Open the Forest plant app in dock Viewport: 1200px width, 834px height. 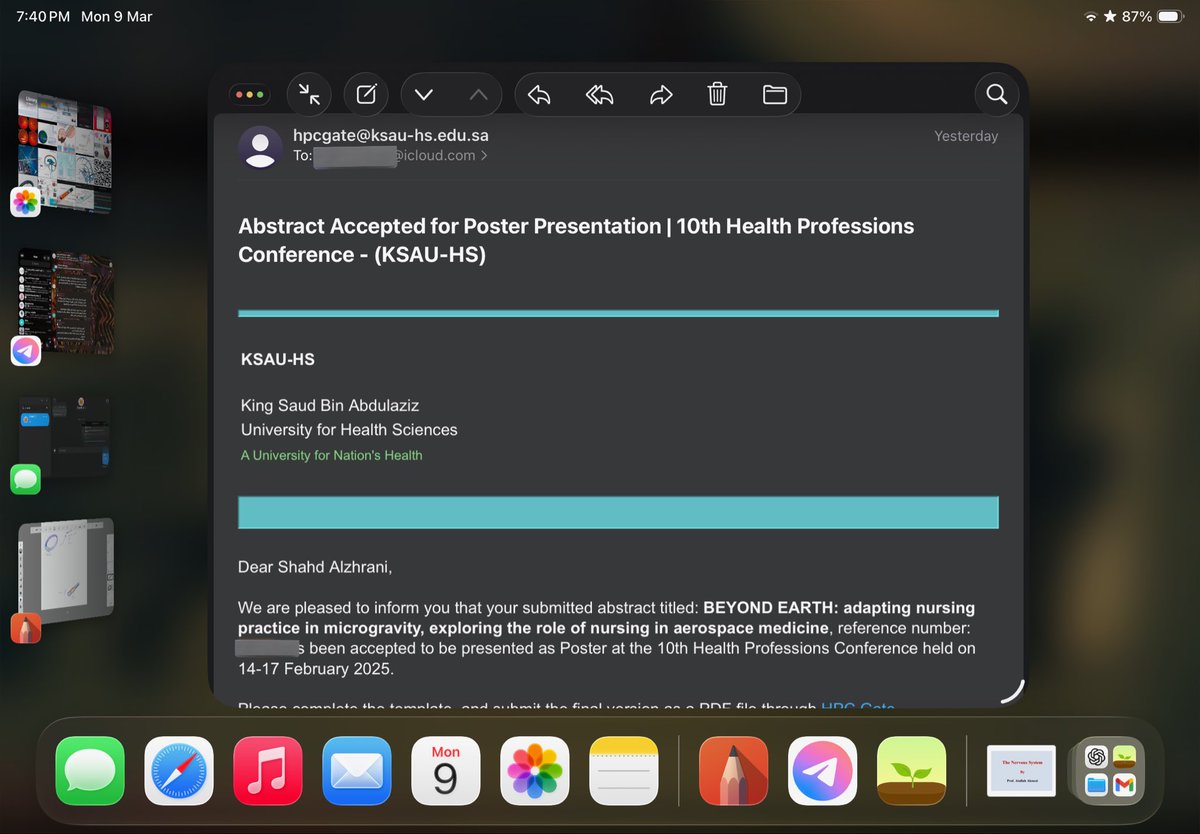[911, 771]
